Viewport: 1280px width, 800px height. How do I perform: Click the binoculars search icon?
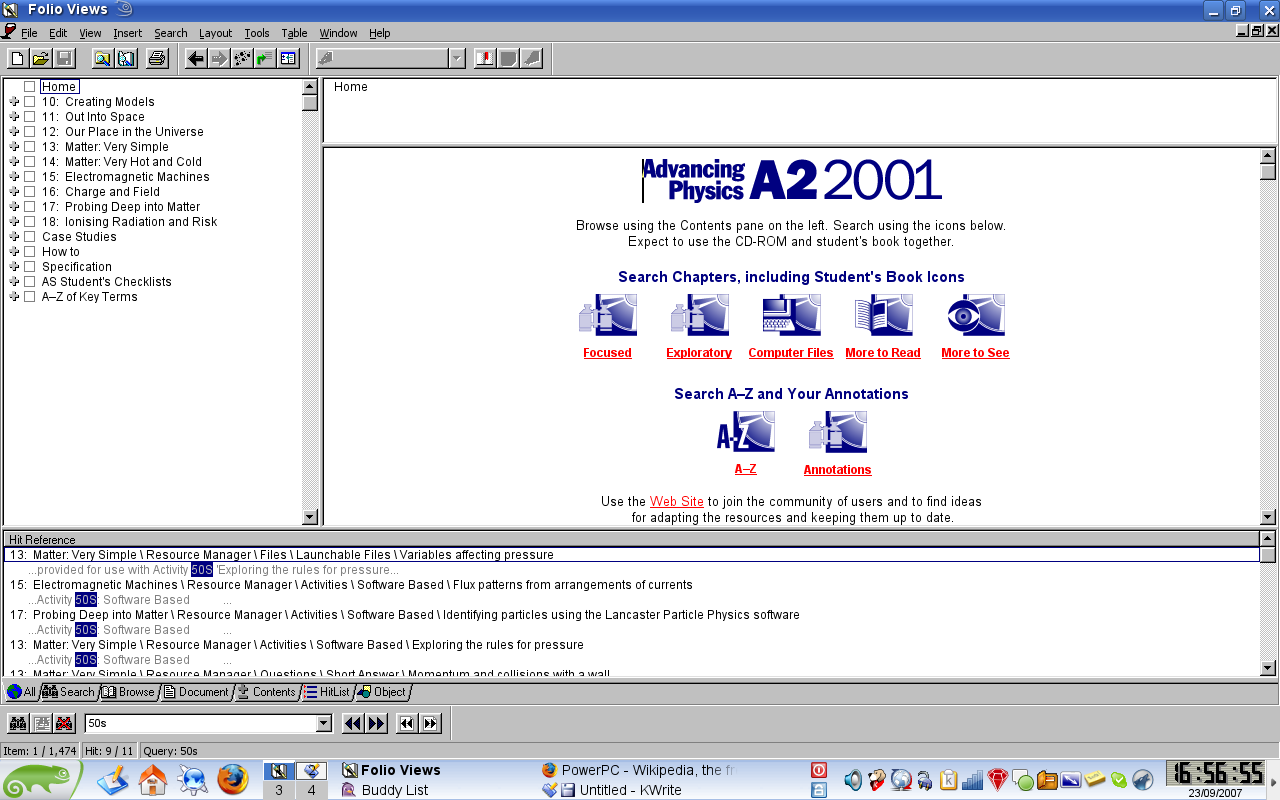18,723
